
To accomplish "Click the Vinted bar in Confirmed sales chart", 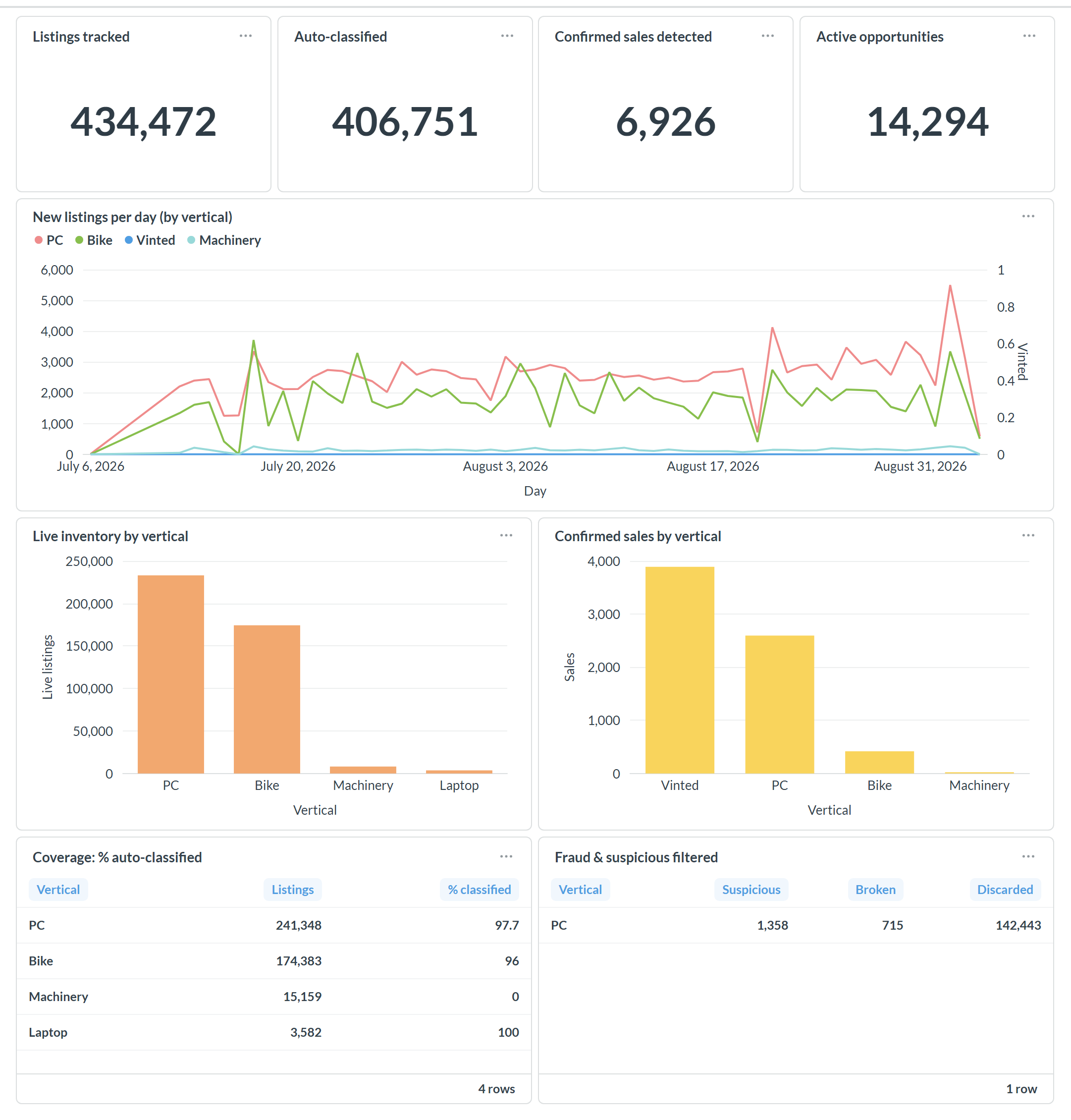I will point(679,671).
